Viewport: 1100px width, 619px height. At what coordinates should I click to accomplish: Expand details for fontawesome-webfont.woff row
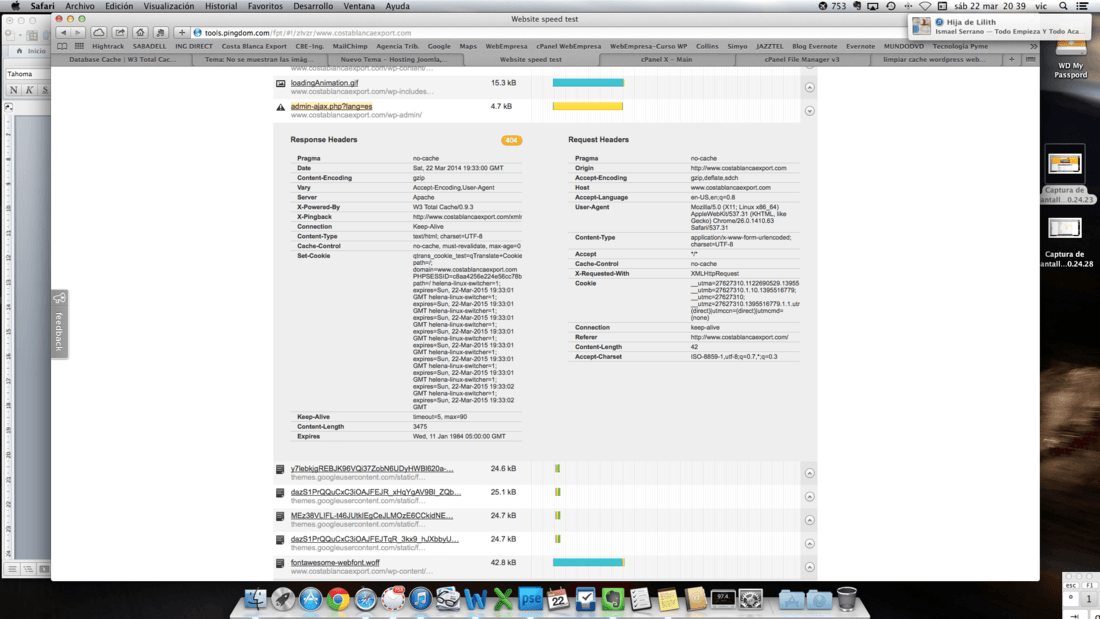pyautogui.click(x=810, y=567)
